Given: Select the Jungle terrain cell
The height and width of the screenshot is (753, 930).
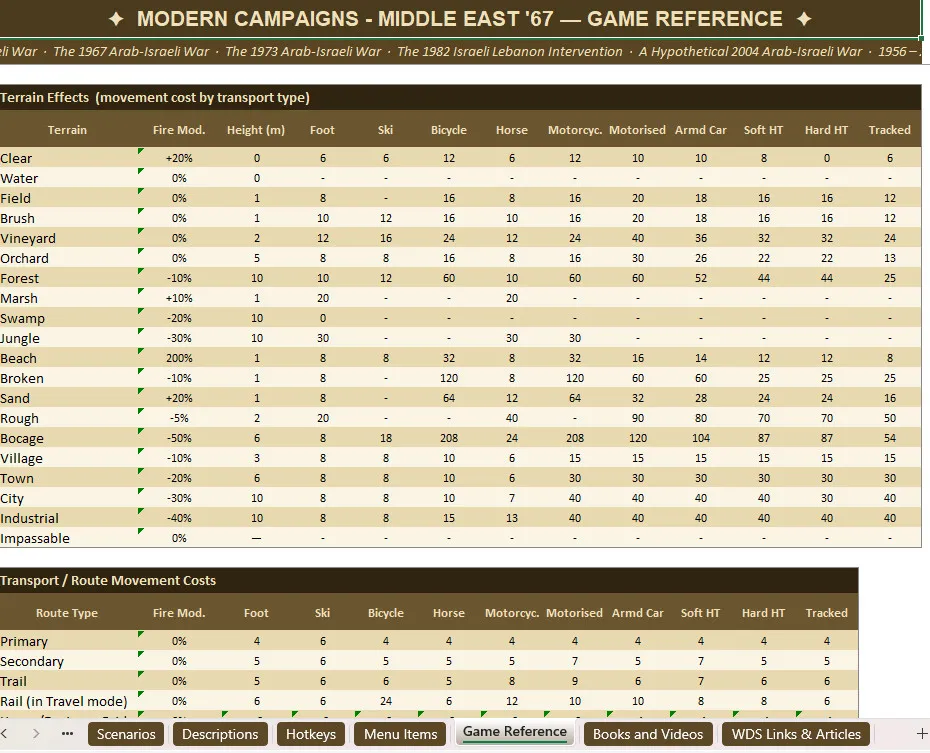Looking at the screenshot, I should [x=69, y=339].
